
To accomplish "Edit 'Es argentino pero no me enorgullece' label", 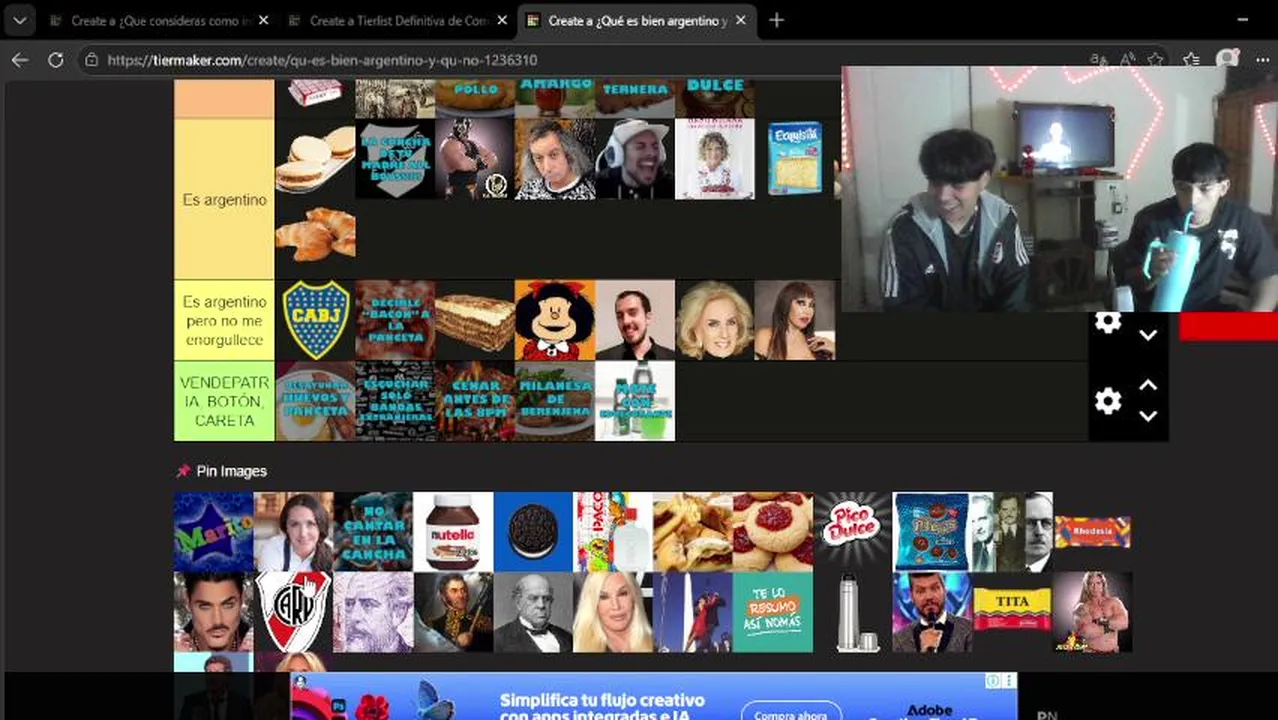I will pyautogui.click(x=224, y=320).
